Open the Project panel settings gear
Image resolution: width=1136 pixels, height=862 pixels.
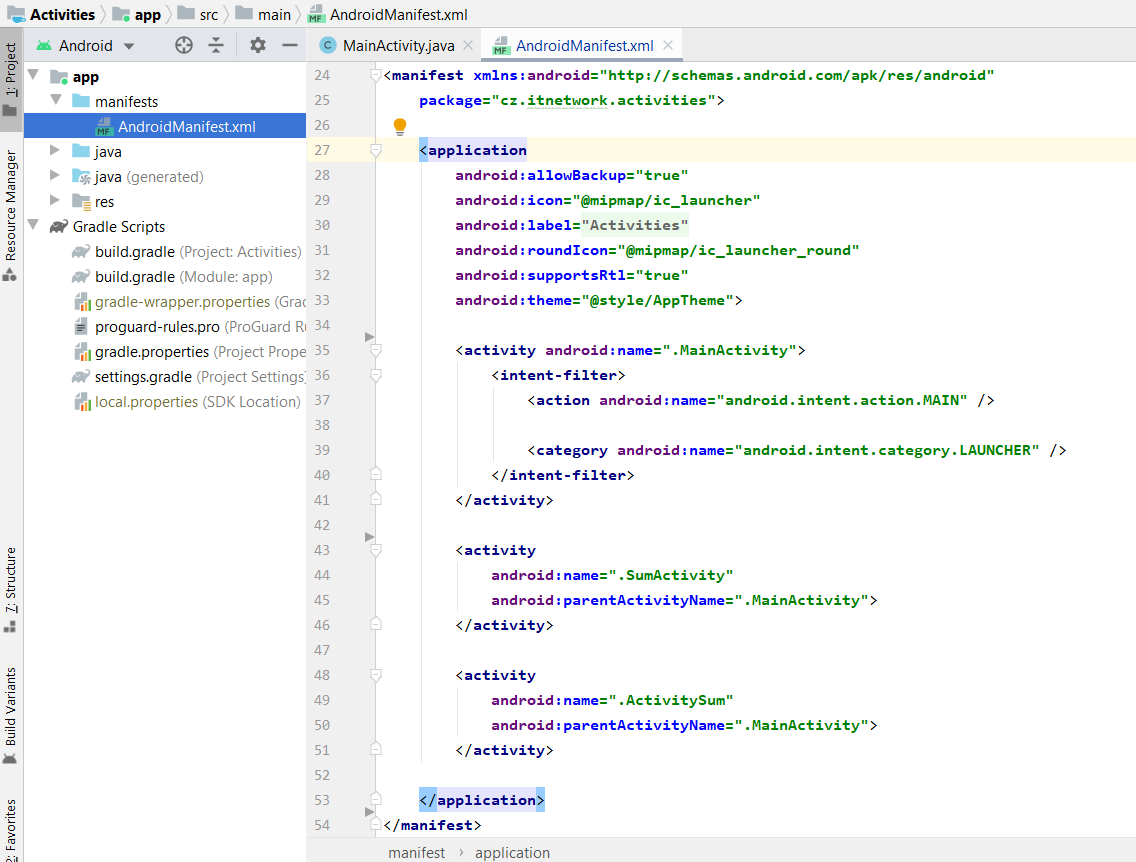click(258, 45)
